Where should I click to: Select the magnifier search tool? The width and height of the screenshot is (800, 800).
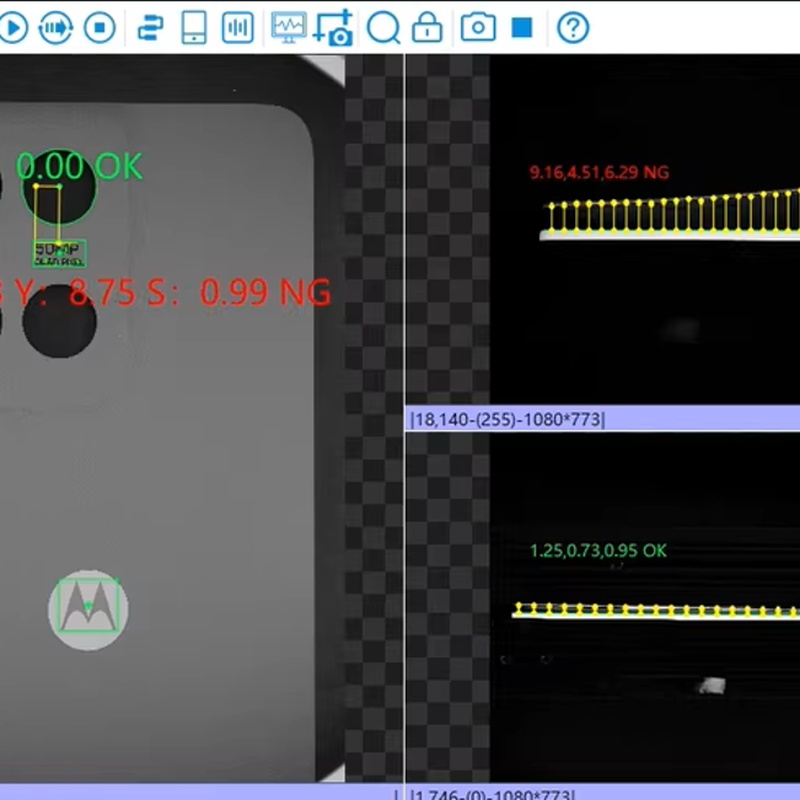383,27
